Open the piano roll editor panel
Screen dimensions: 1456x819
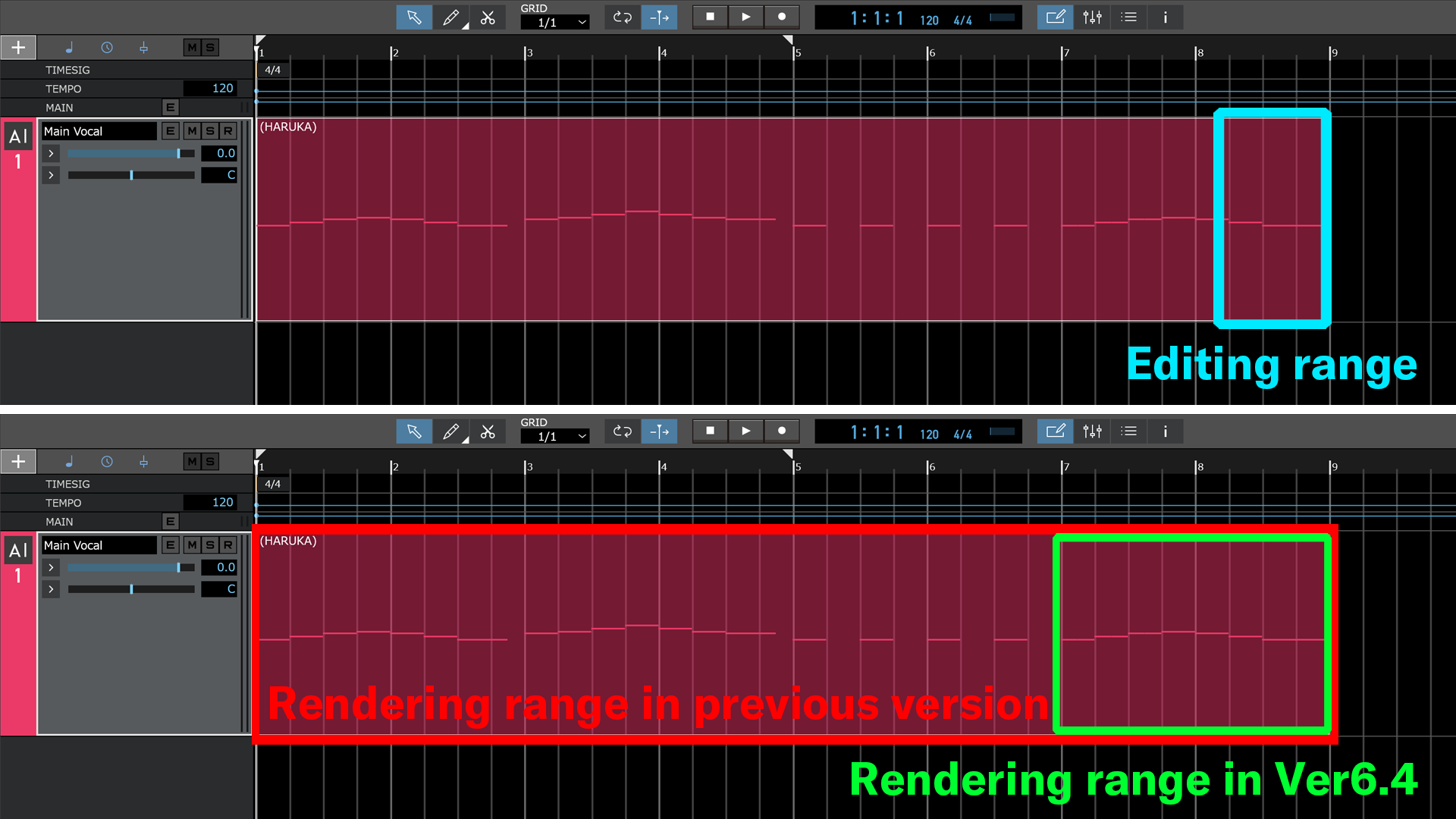pos(1055,17)
